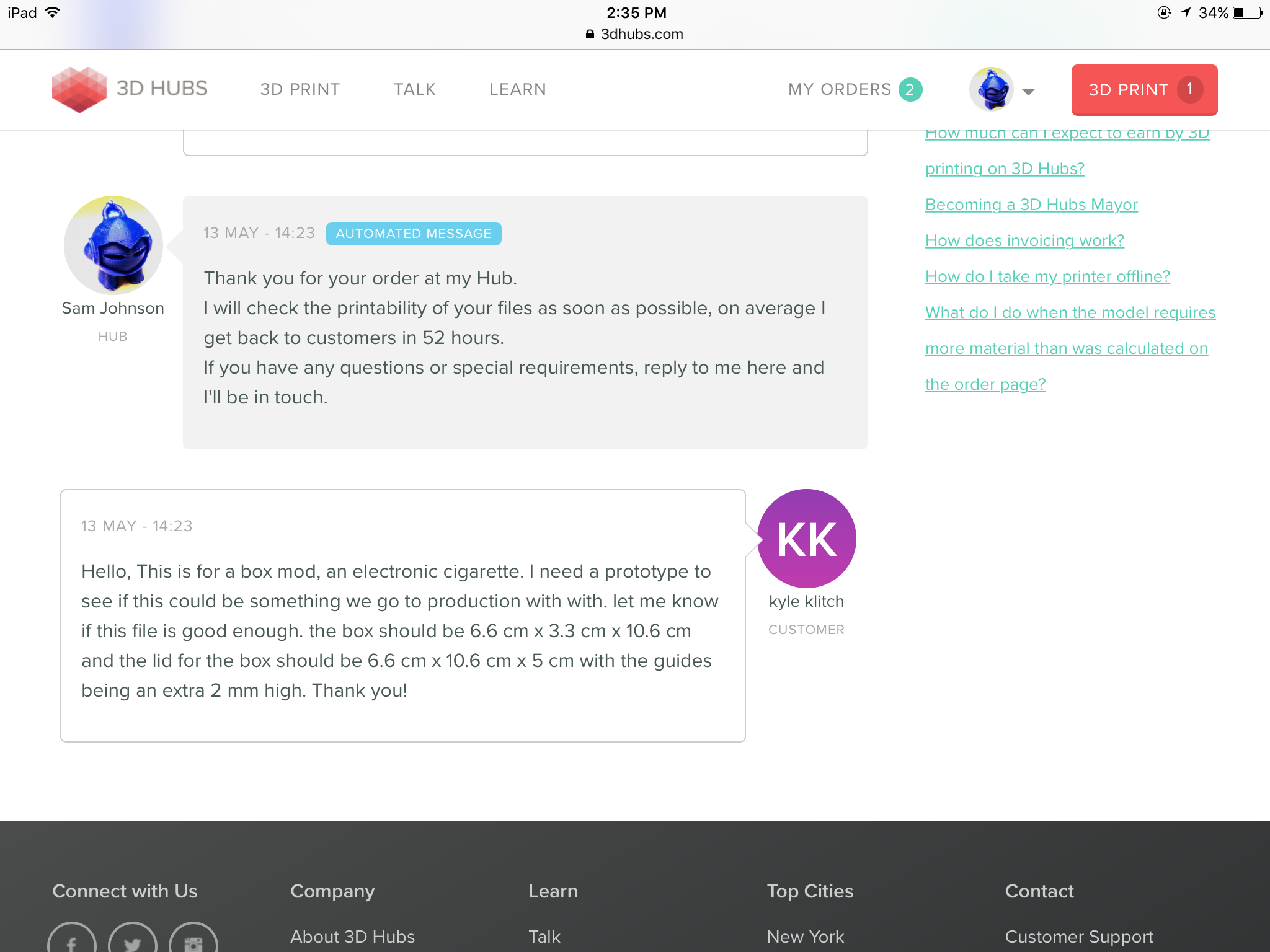
Task: Open How do I take my printer offline
Action: (x=1047, y=276)
